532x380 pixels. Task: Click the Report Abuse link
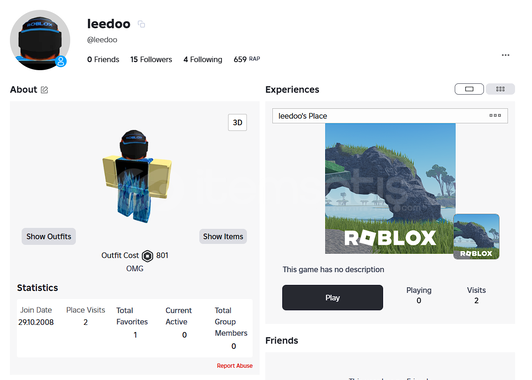point(234,366)
